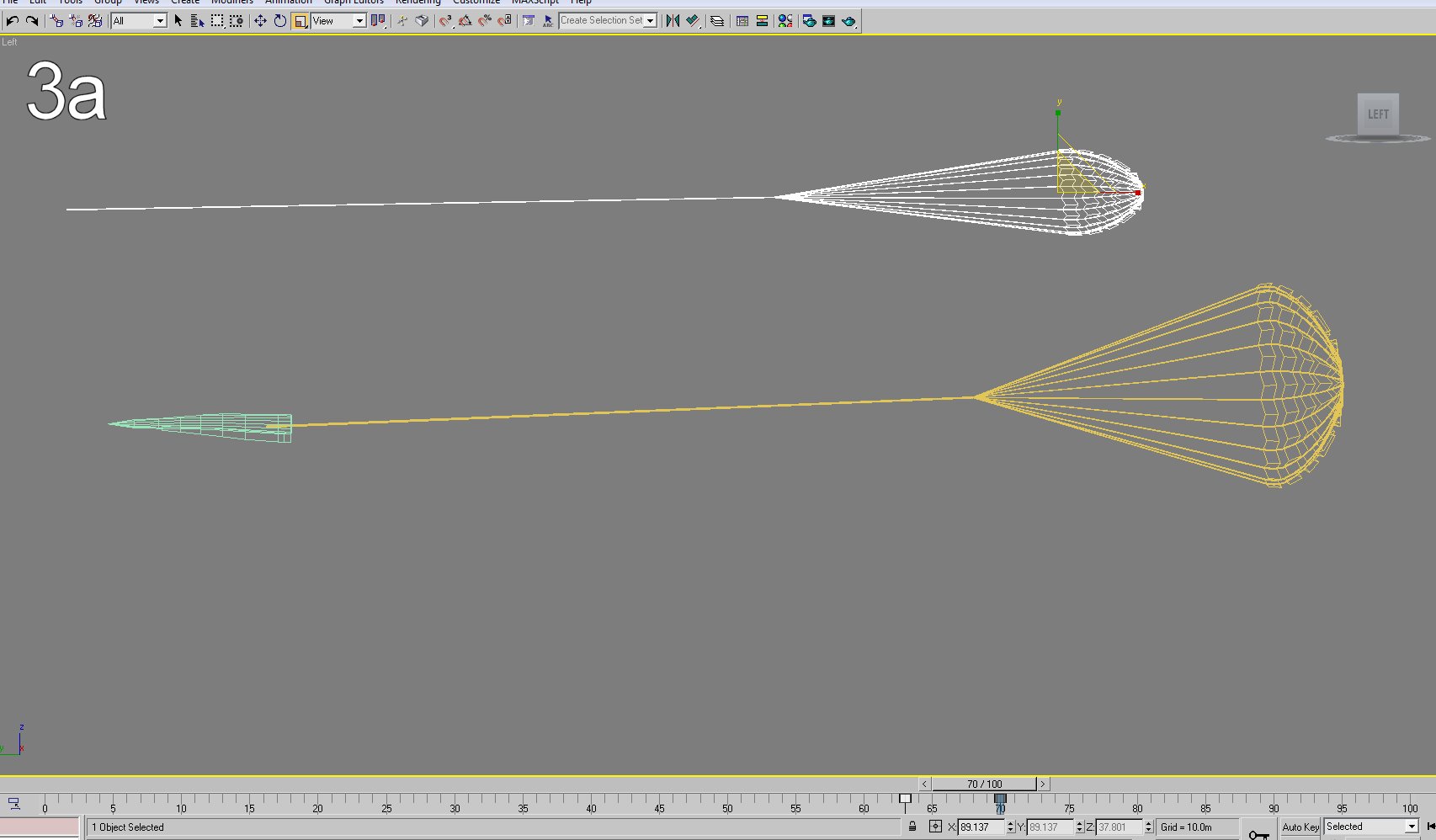Click the Align tool icon
Viewport: 1436px width, 840px height.
tap(692, 21)
